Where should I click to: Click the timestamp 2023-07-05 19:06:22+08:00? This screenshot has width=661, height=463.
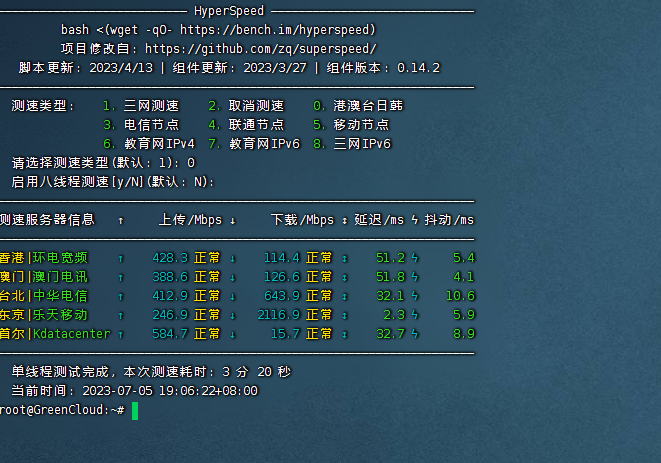(x=170, y=391)
